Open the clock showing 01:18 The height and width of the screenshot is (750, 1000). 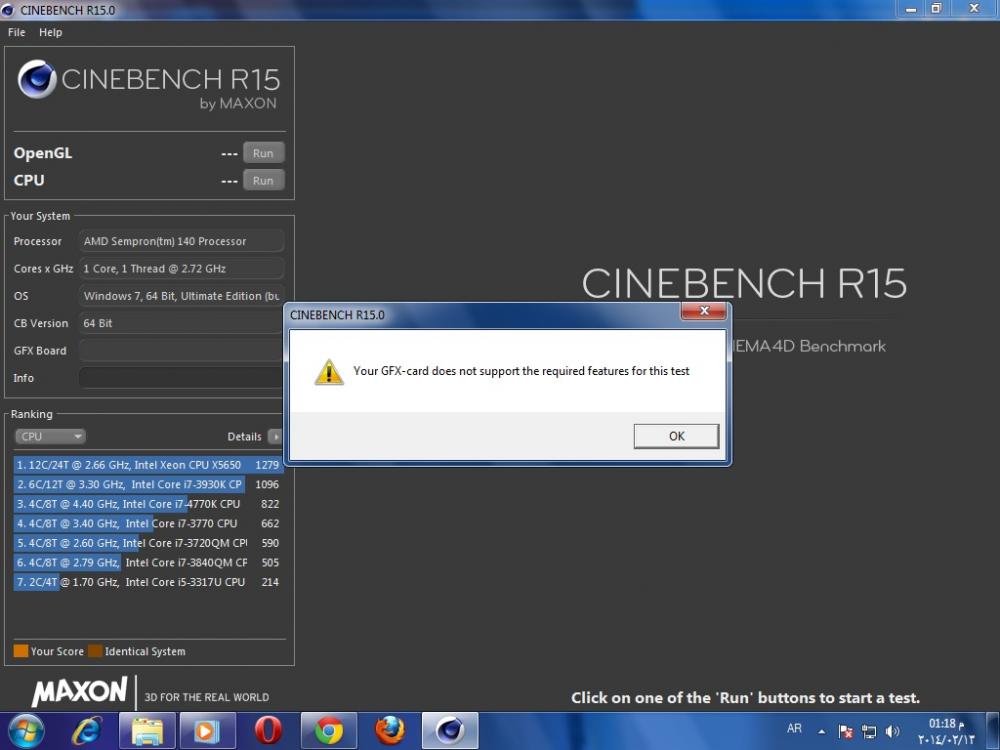[x=946, y=732]
